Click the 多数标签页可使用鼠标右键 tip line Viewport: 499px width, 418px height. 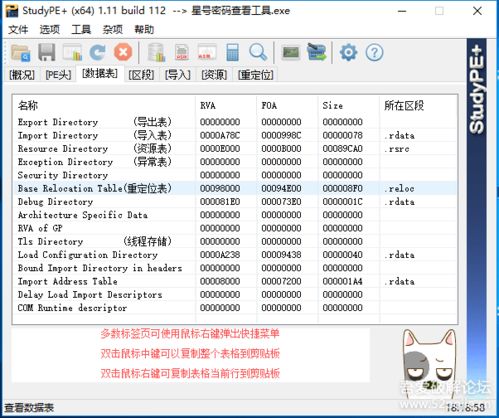click(190, 333)
